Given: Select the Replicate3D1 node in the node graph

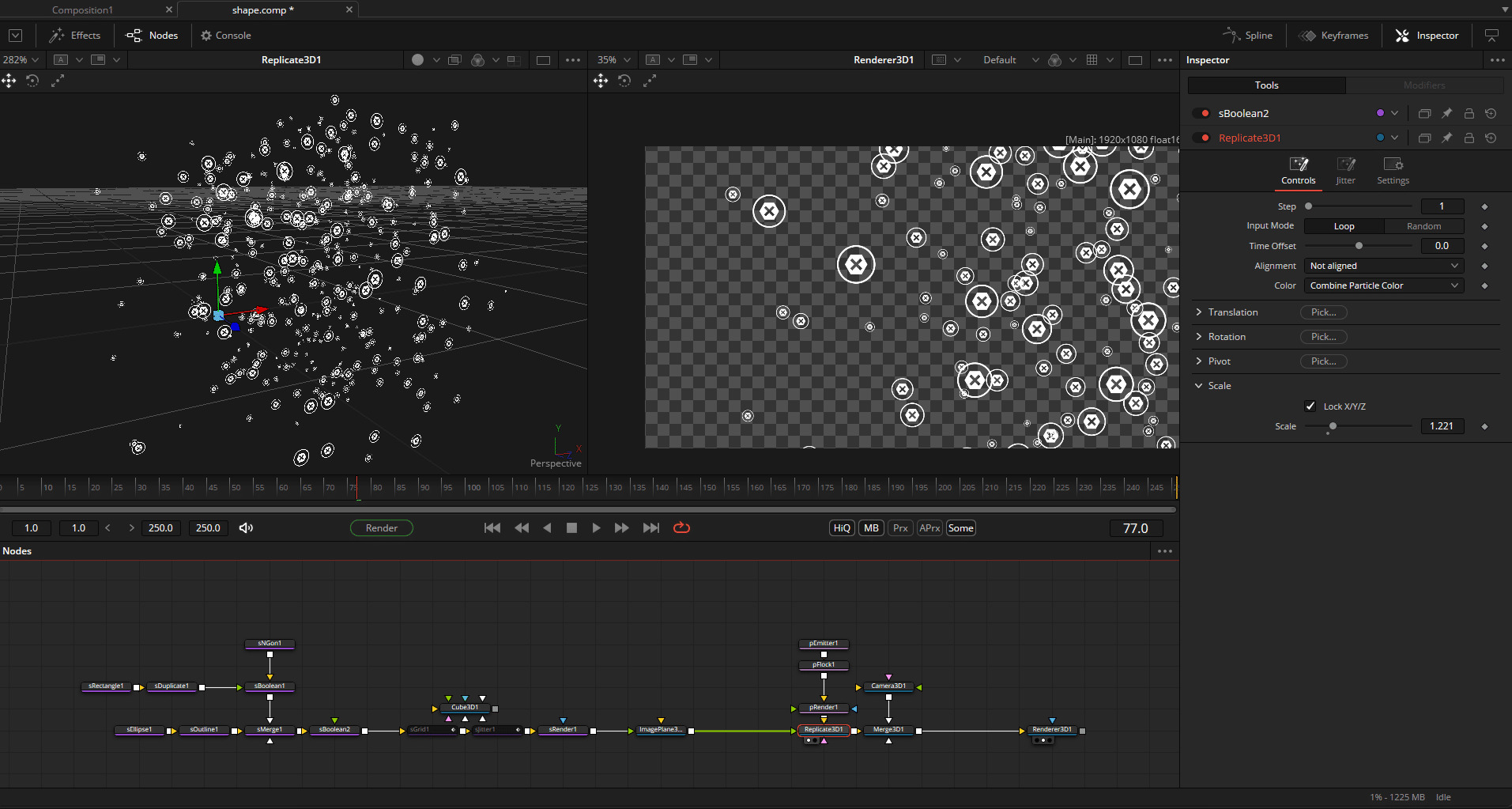Looking at the screenshot, I should 824,730.
